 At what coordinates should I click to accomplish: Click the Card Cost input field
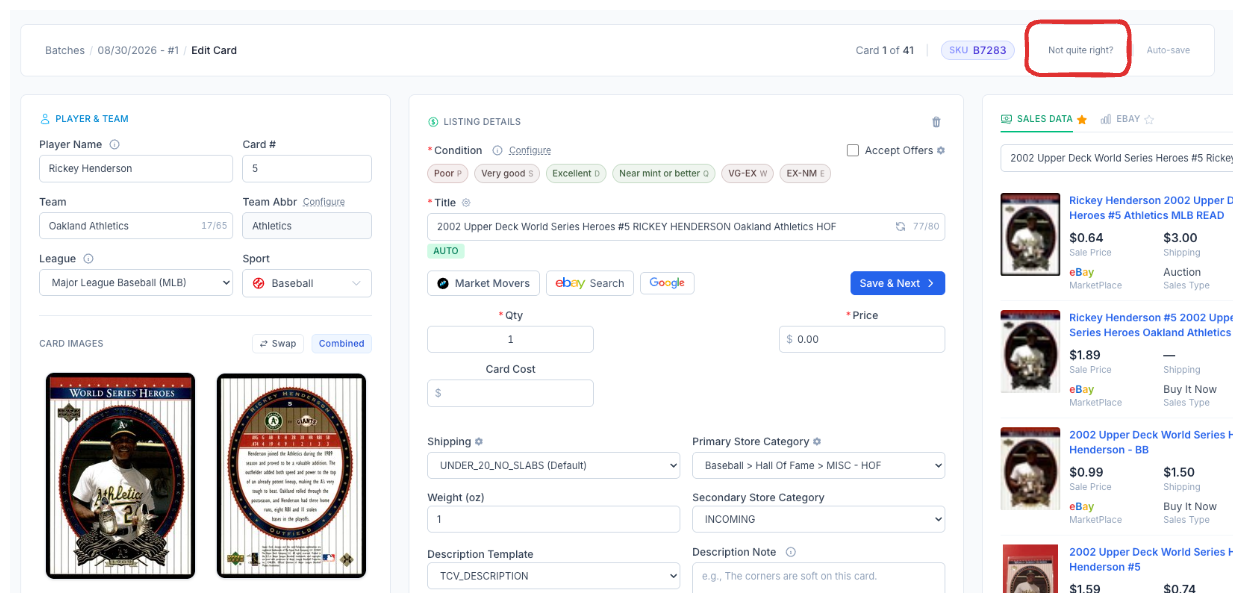510,393
